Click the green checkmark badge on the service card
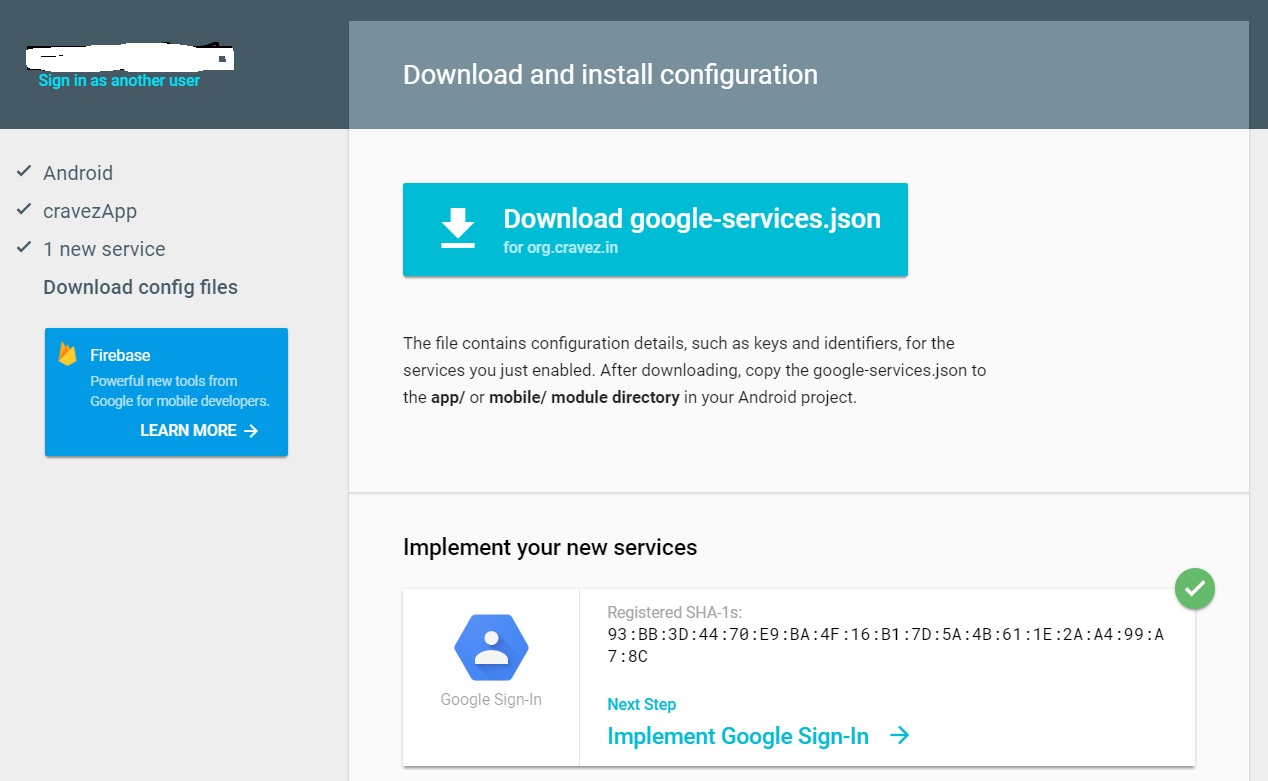This screenshot has height=781, width=1268. (x=1194, y=589)
